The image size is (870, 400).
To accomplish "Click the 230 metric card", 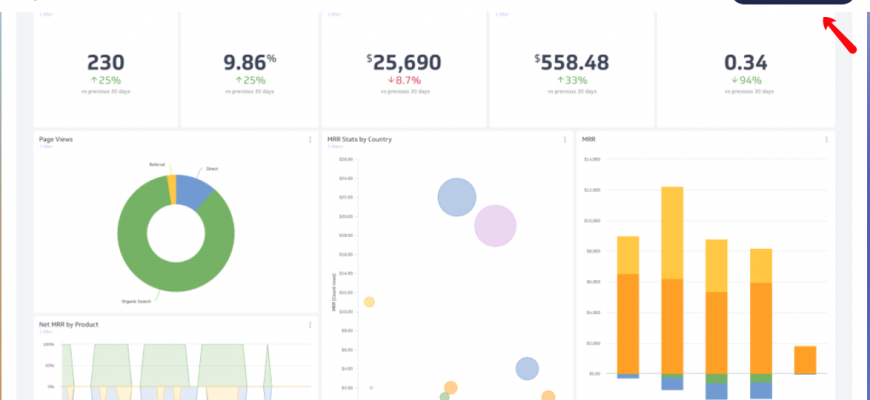I will (105, 70).
